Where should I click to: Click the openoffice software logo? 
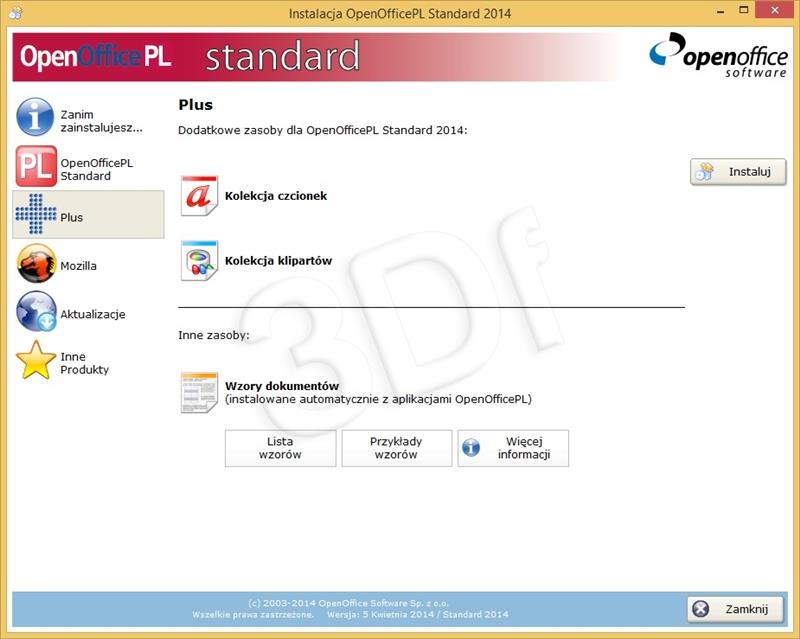pos(718,55)
